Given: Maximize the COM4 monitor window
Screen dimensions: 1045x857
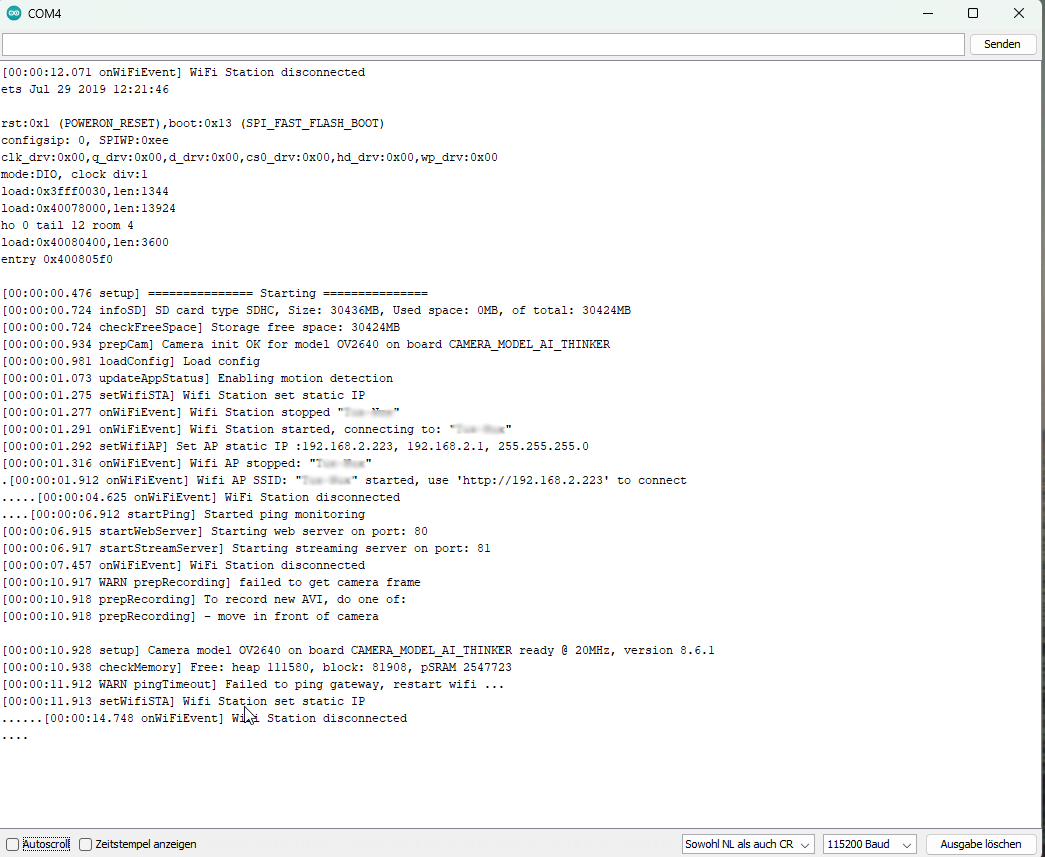Looking at the screenshot, I should (972, 13).
